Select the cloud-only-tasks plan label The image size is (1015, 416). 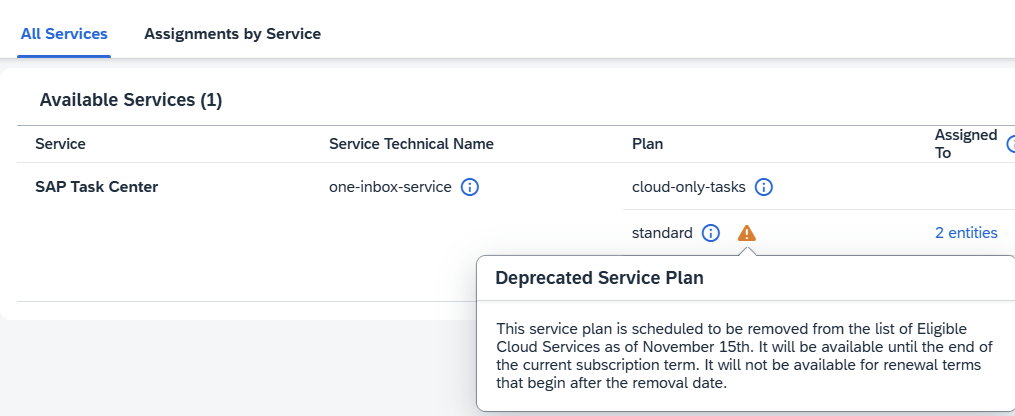pyautogui.click(x=689, y=188)
